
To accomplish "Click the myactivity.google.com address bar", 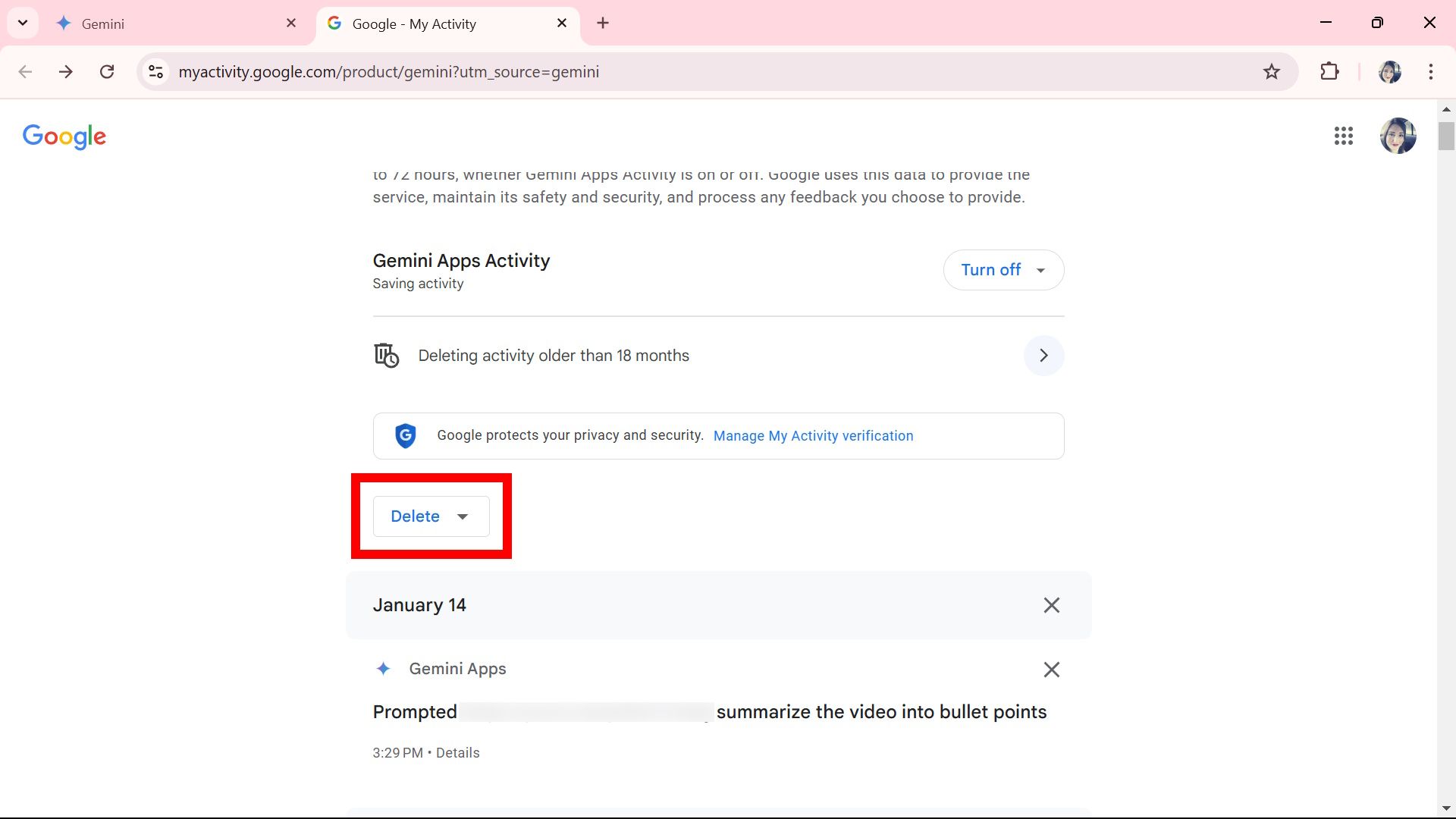I will point(388,72).
